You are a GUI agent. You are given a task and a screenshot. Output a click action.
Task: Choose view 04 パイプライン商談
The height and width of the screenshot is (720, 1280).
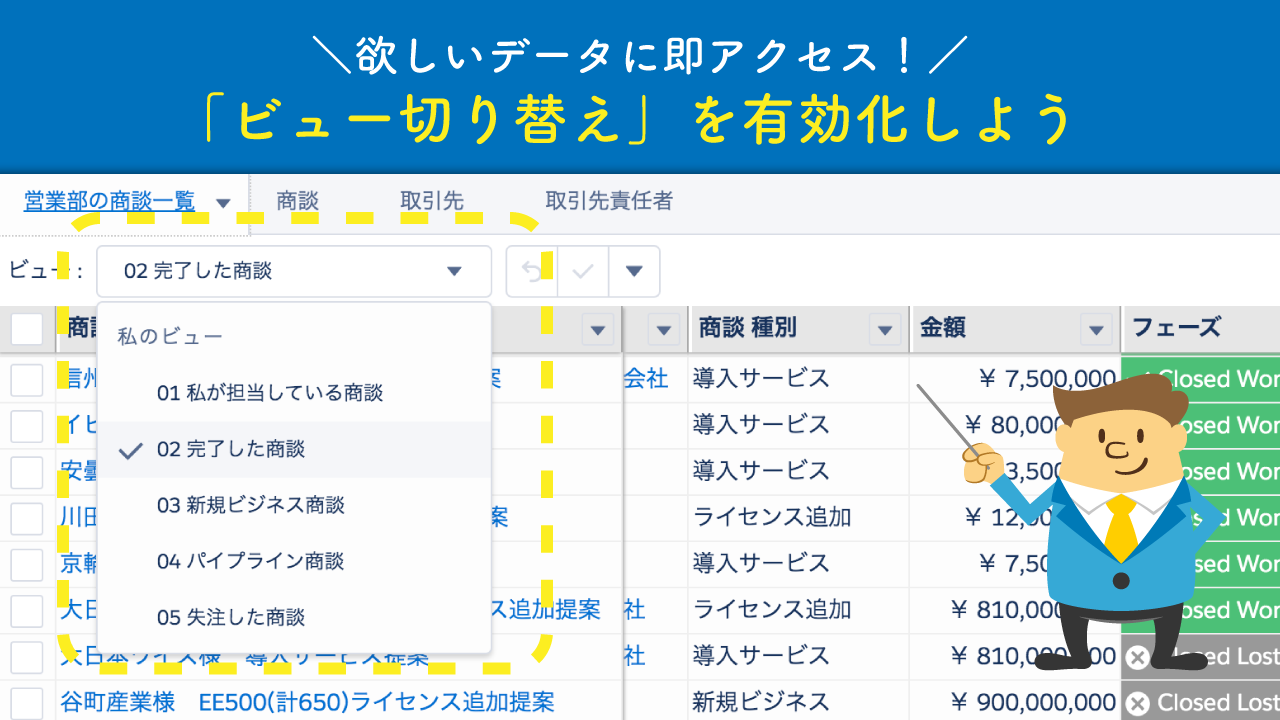point(294,561)
